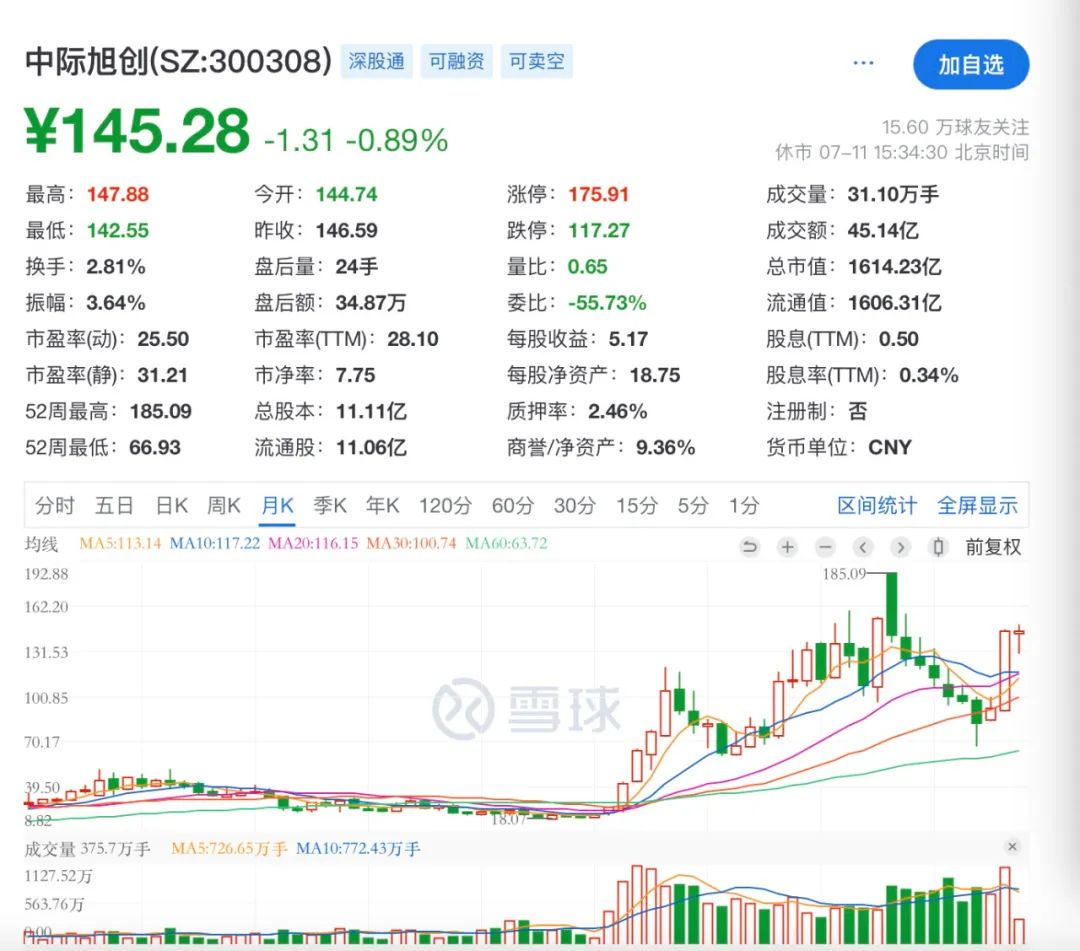The image size is (1080, 951).
Task: Click the MA10:117.22 indicator label
Action: click(215, 543)
